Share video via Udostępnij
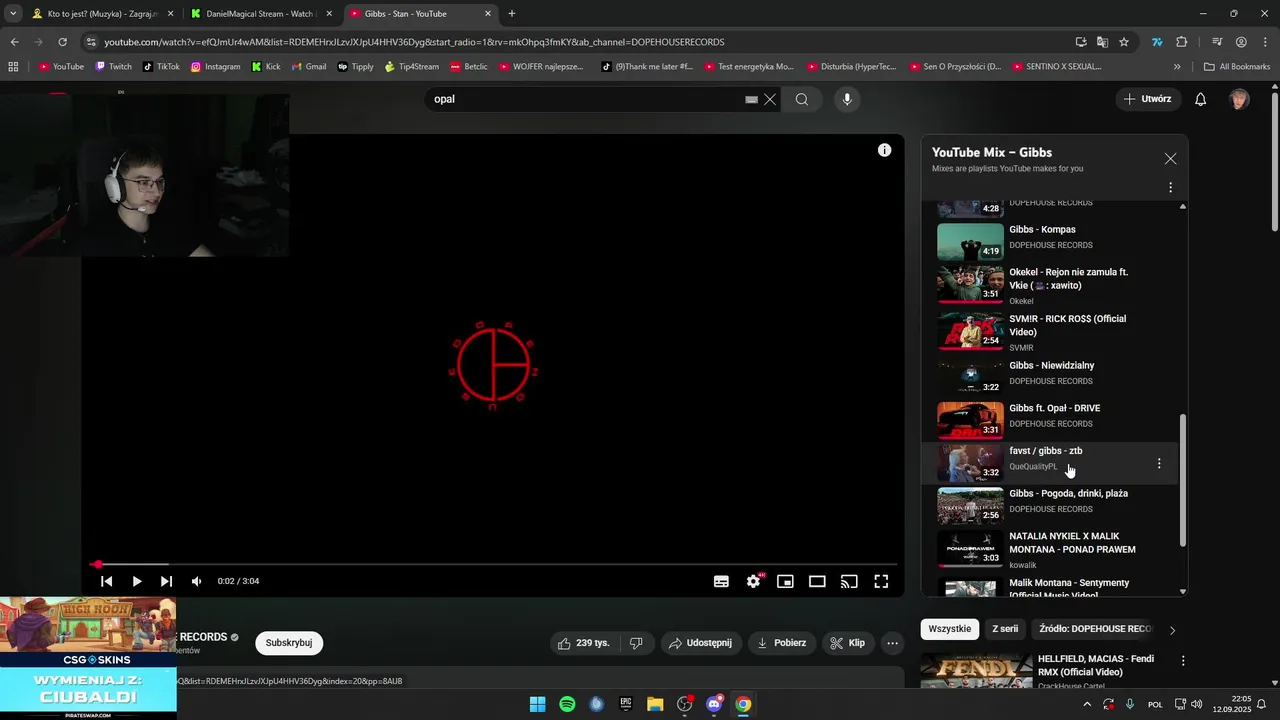The width and height of the screenshot is (1280, 720). [x=700, y=643]
